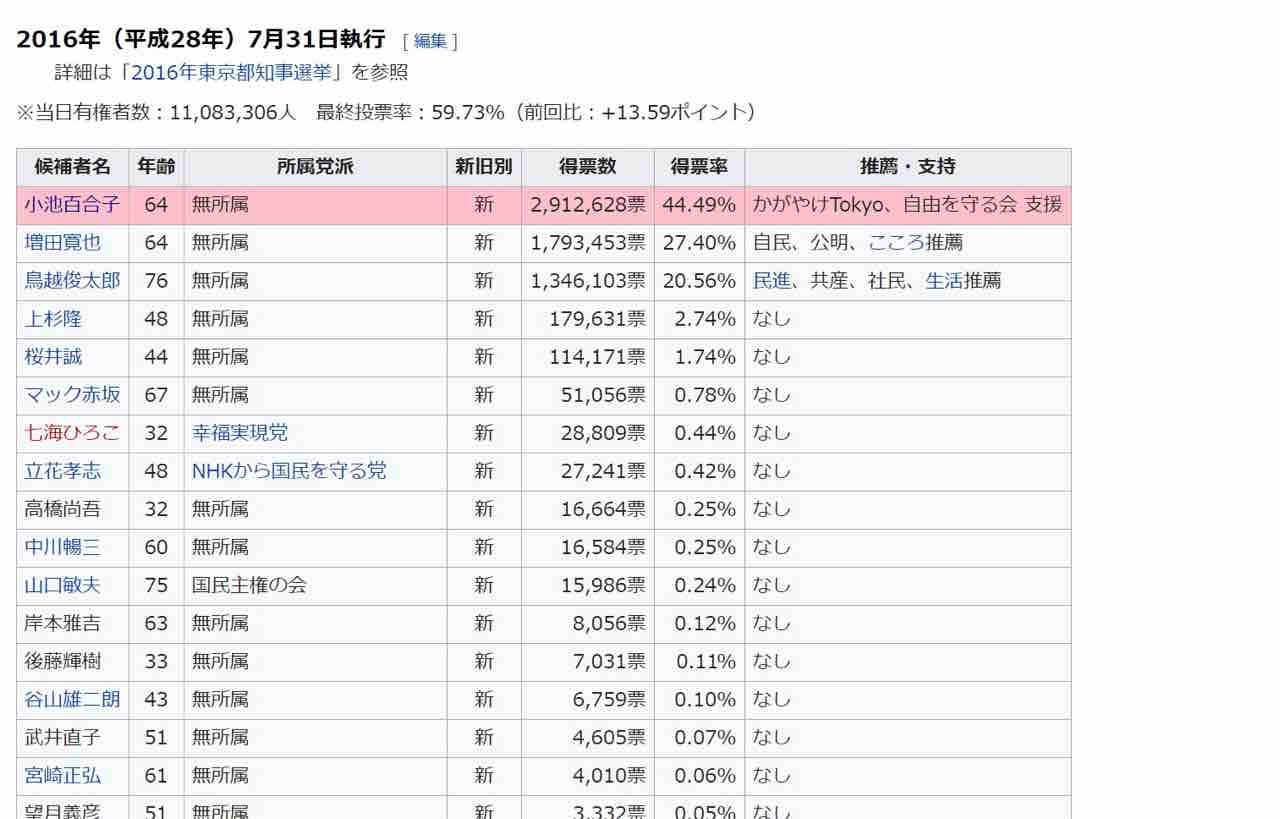
Task: Click the 推薦・支持 column header
Action: click(x=908, y=167)
